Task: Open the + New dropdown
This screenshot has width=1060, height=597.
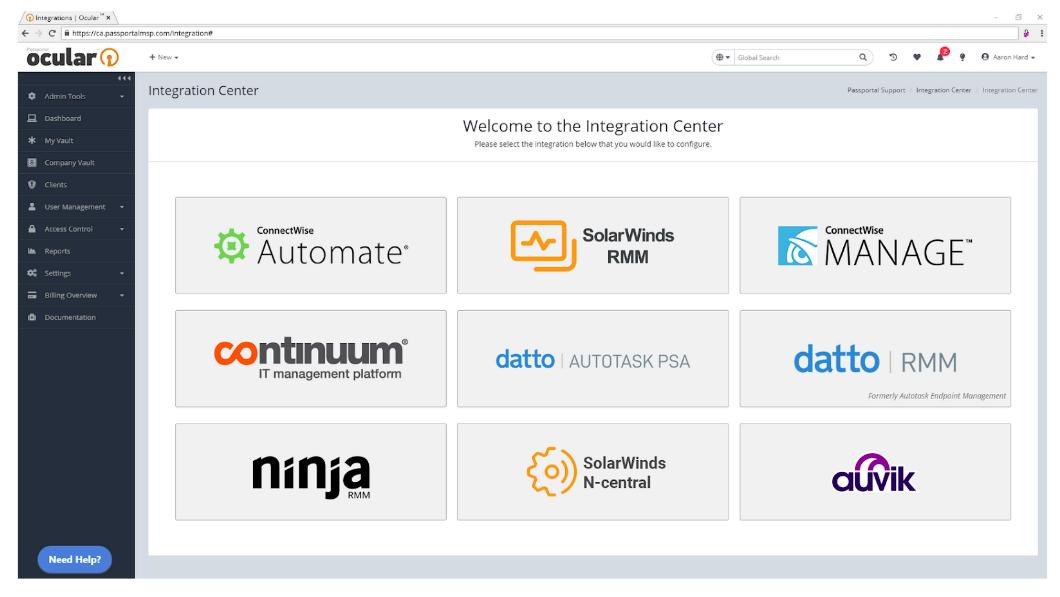Action: 164,57
